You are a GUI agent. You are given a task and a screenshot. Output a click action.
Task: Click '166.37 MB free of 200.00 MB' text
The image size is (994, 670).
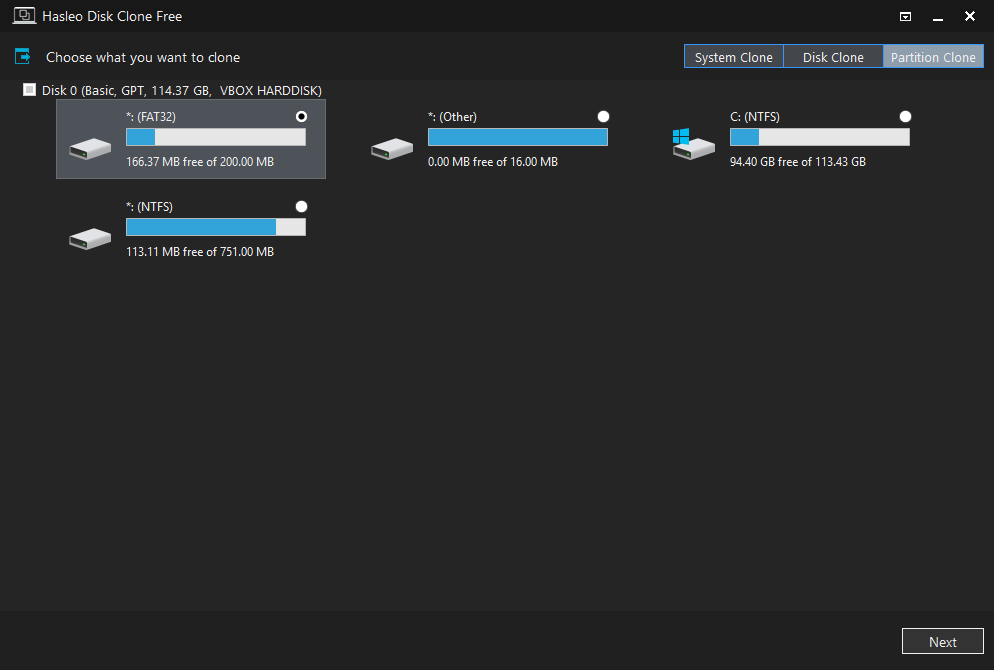point(200,162)
